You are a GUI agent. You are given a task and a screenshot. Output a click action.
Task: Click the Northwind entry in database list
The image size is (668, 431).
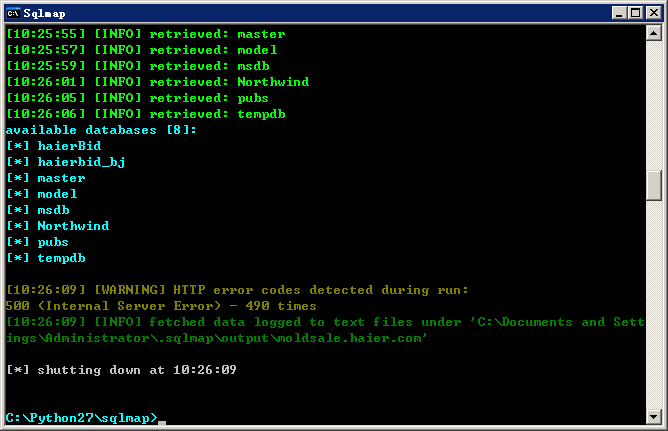pos(73,226)
